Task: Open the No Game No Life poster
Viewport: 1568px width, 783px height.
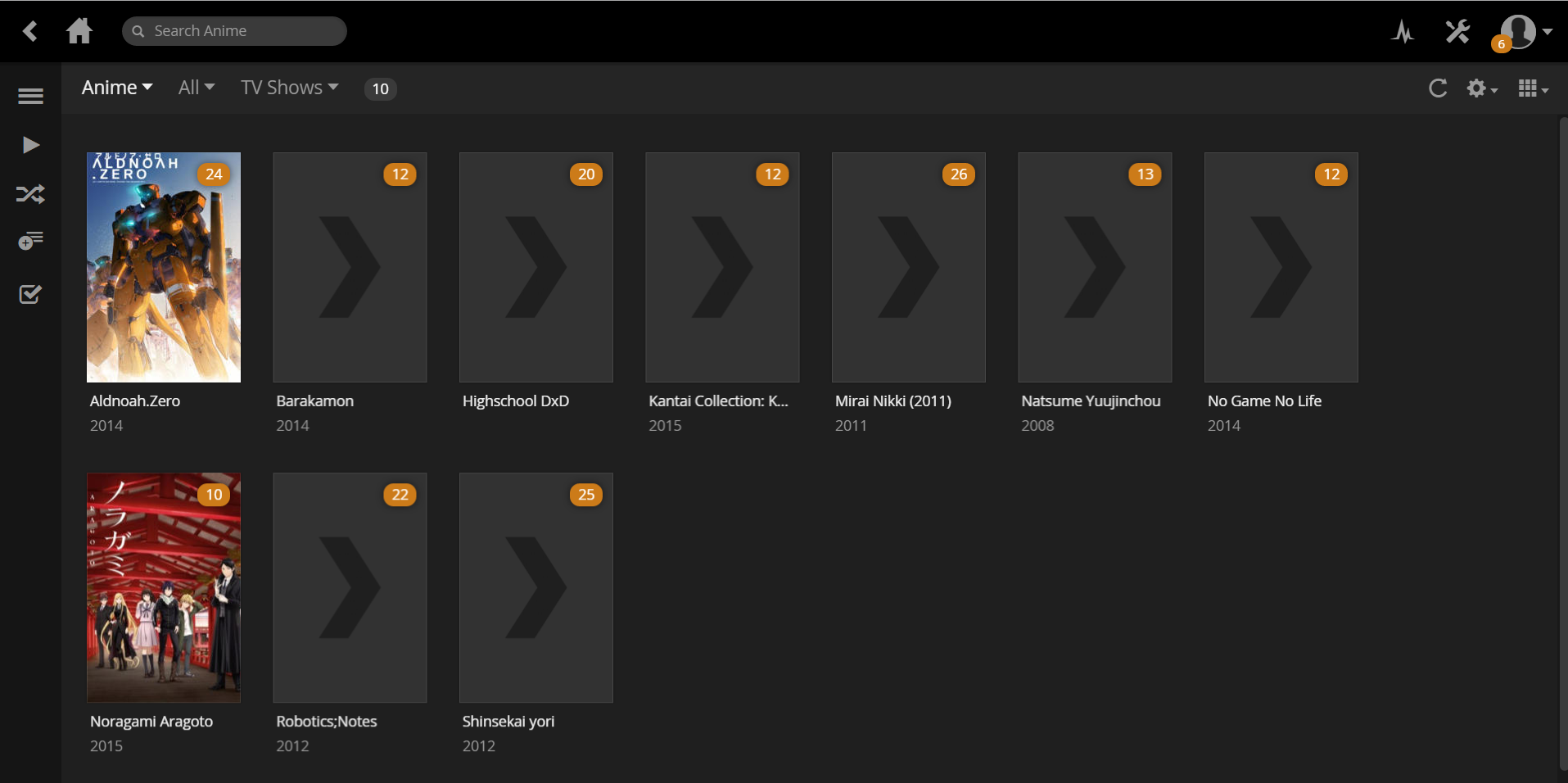Action: tap(1281, 267)
